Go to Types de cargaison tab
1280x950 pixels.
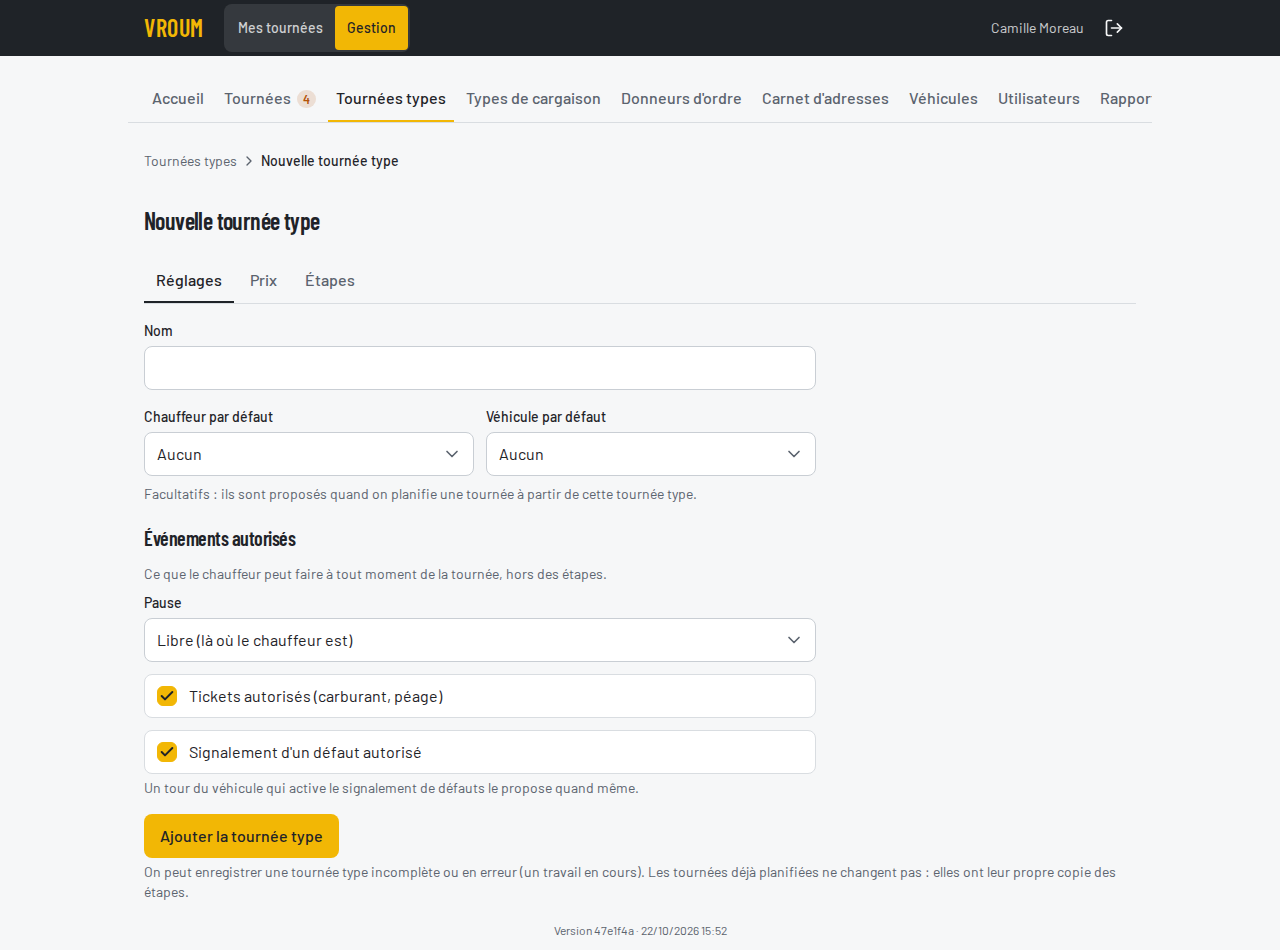(533, 99)
